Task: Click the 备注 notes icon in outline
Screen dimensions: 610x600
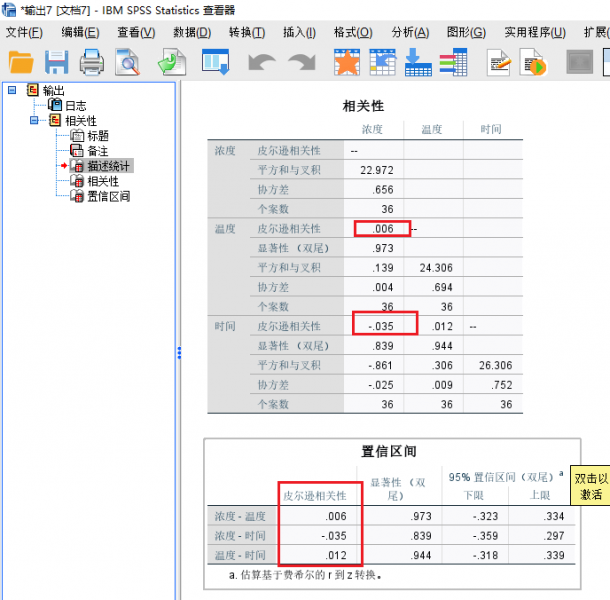Action: [x=77, y=151]
